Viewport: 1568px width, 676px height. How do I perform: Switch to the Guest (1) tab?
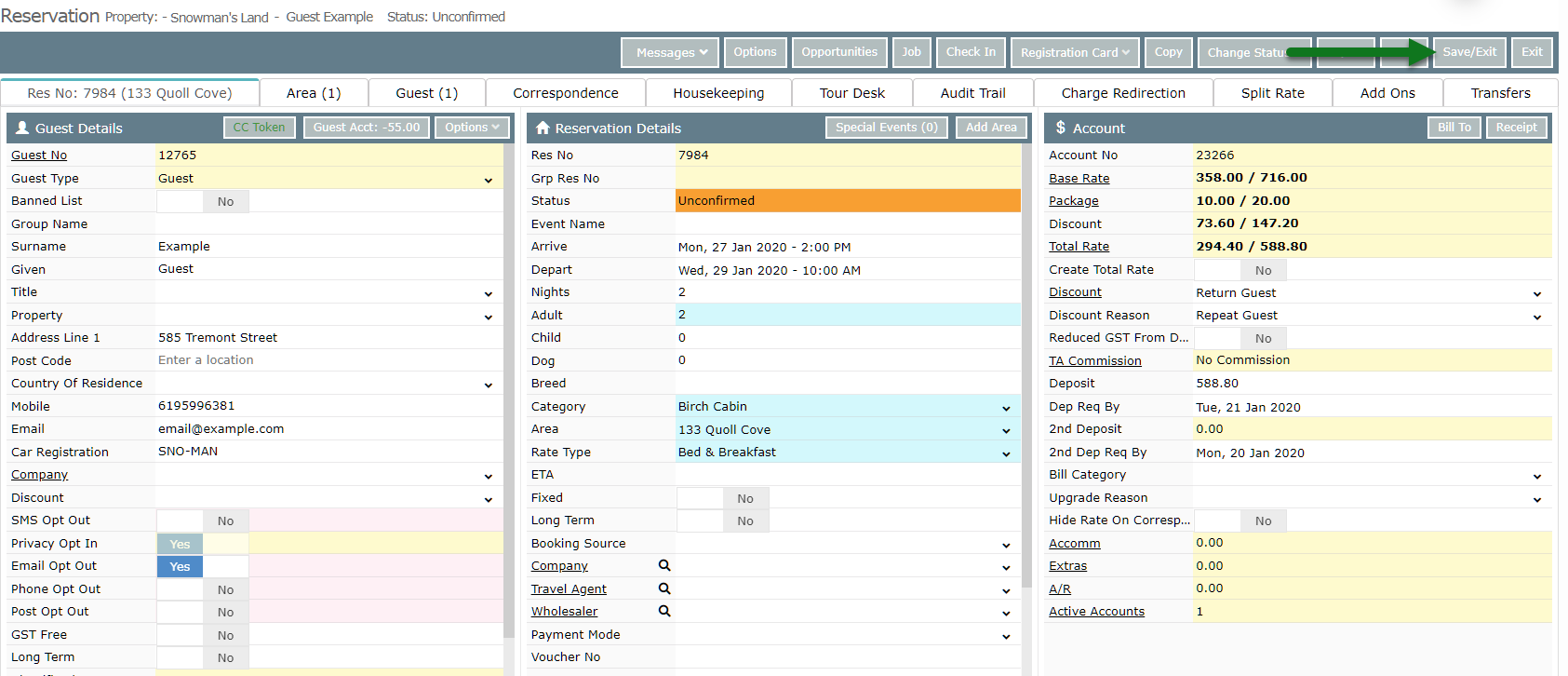[x=426, y=93]
